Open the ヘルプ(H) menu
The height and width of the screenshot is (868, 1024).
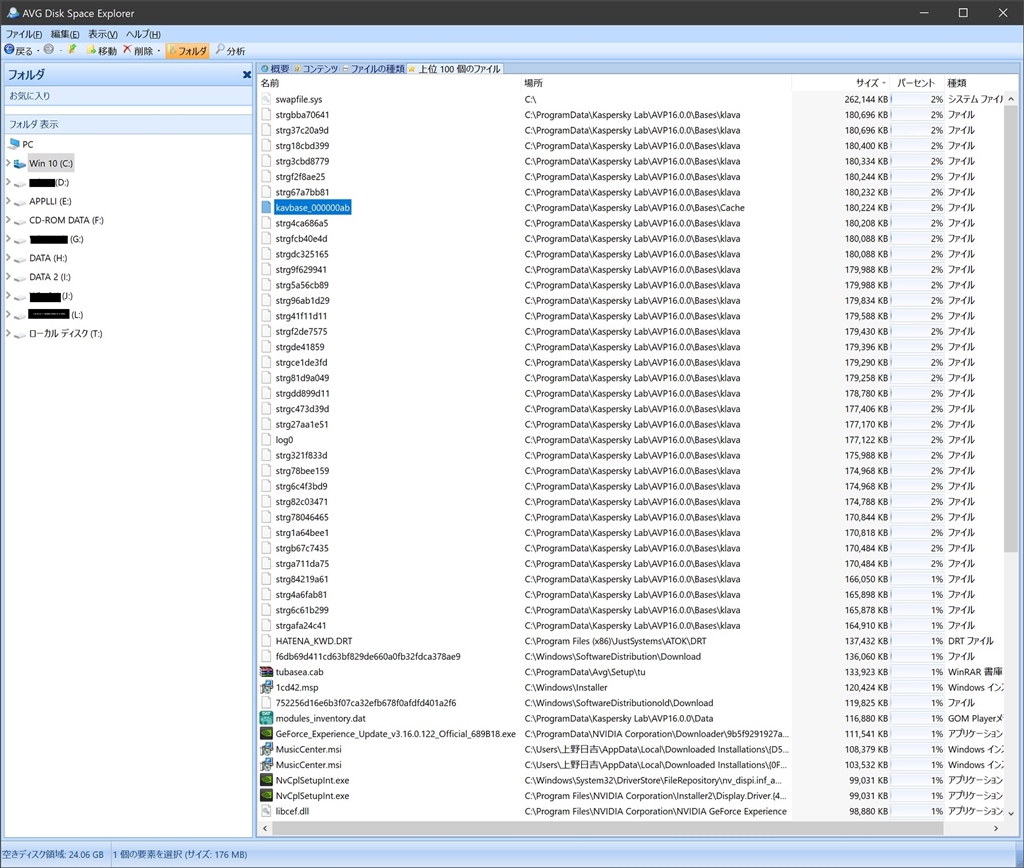143,34
